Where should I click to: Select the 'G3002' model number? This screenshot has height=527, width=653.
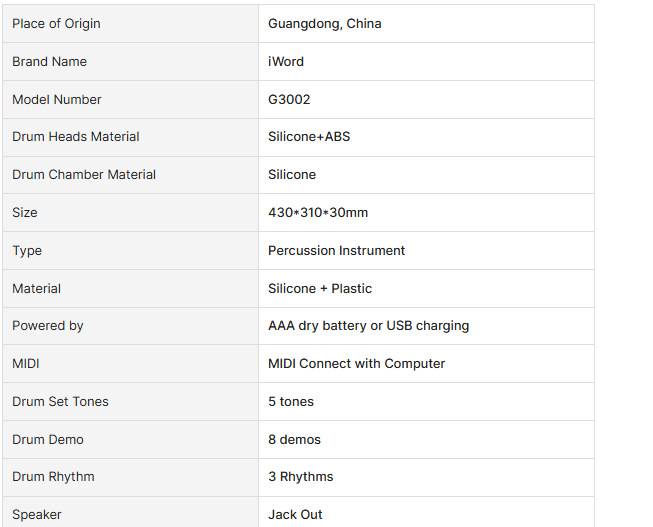point(290,100)
